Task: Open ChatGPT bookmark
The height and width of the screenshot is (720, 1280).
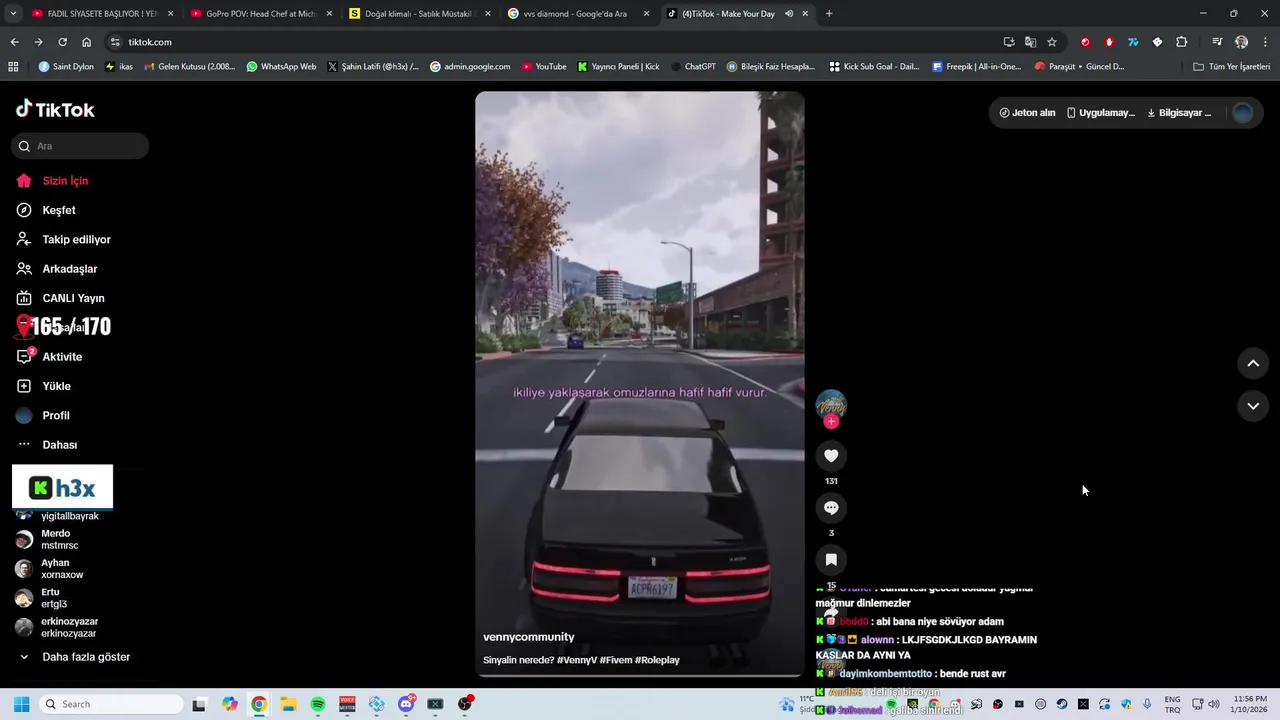Action: click(693, 67)
